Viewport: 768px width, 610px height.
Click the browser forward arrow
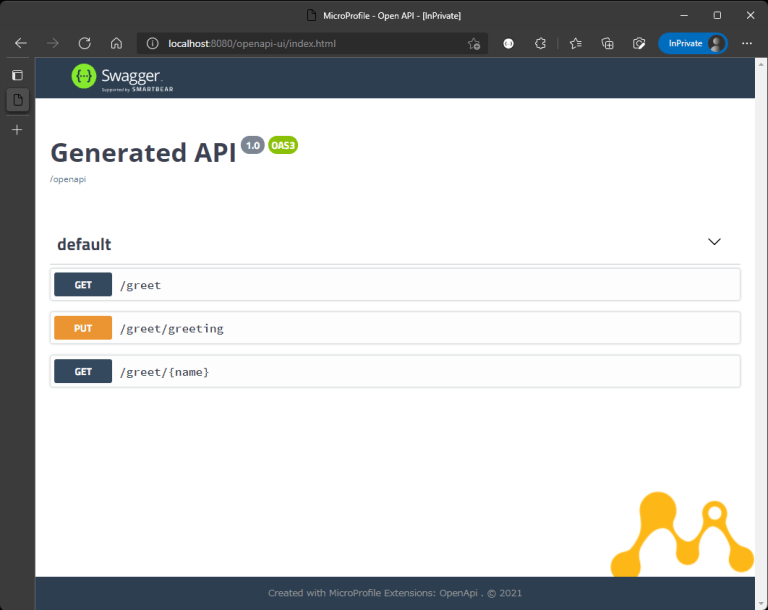pos(52,44)
